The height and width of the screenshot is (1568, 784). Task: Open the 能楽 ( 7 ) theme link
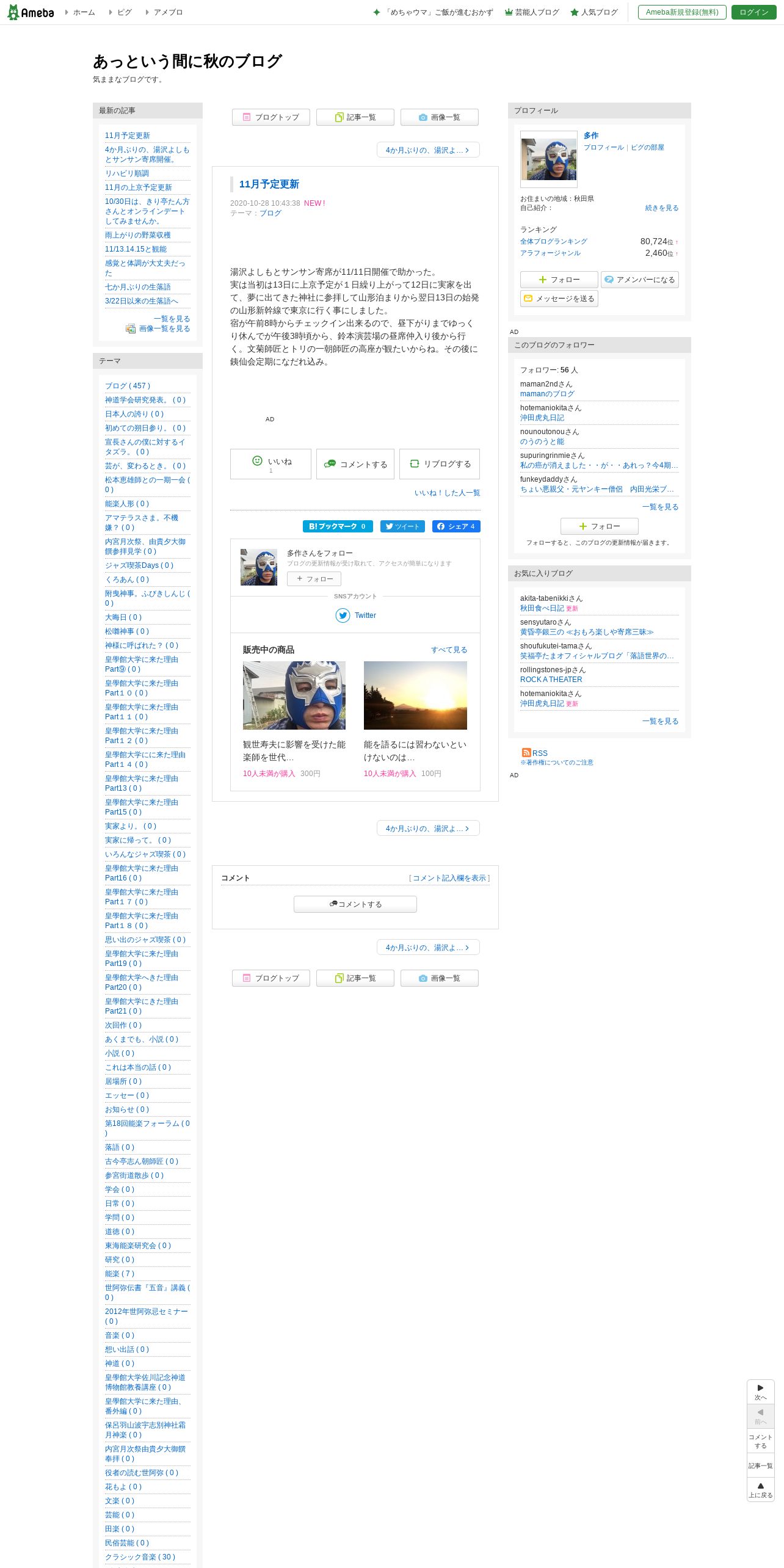coord(120,1274)
